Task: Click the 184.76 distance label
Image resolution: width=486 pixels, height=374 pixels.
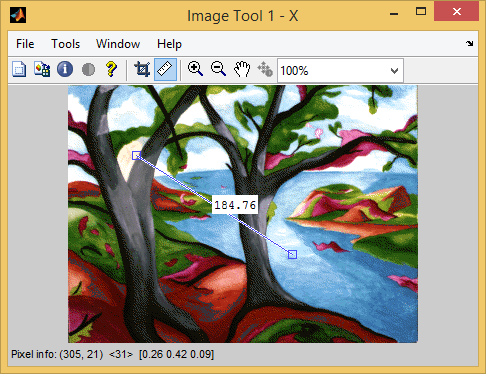Action: [x=235, y=205]
